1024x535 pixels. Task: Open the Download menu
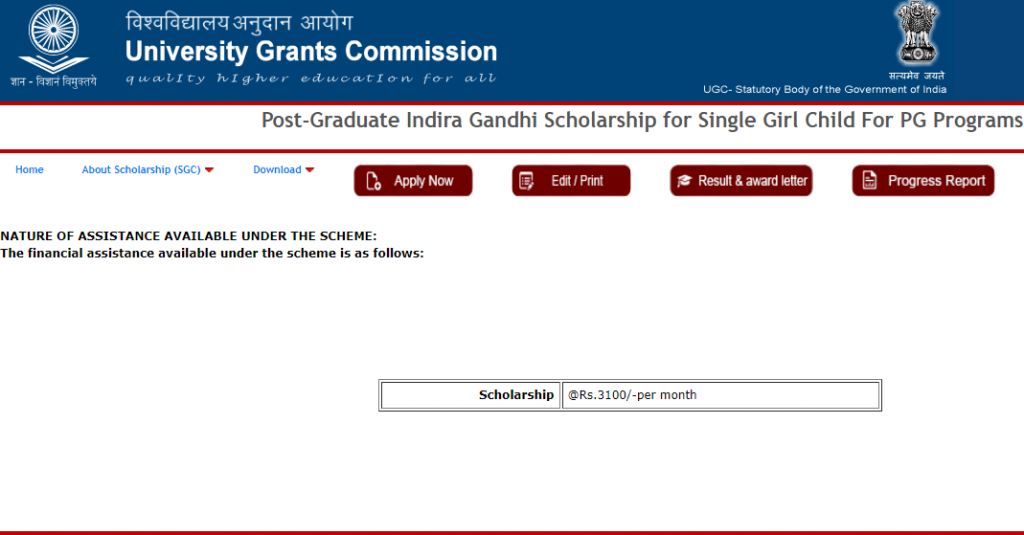[x=277, y=170]
